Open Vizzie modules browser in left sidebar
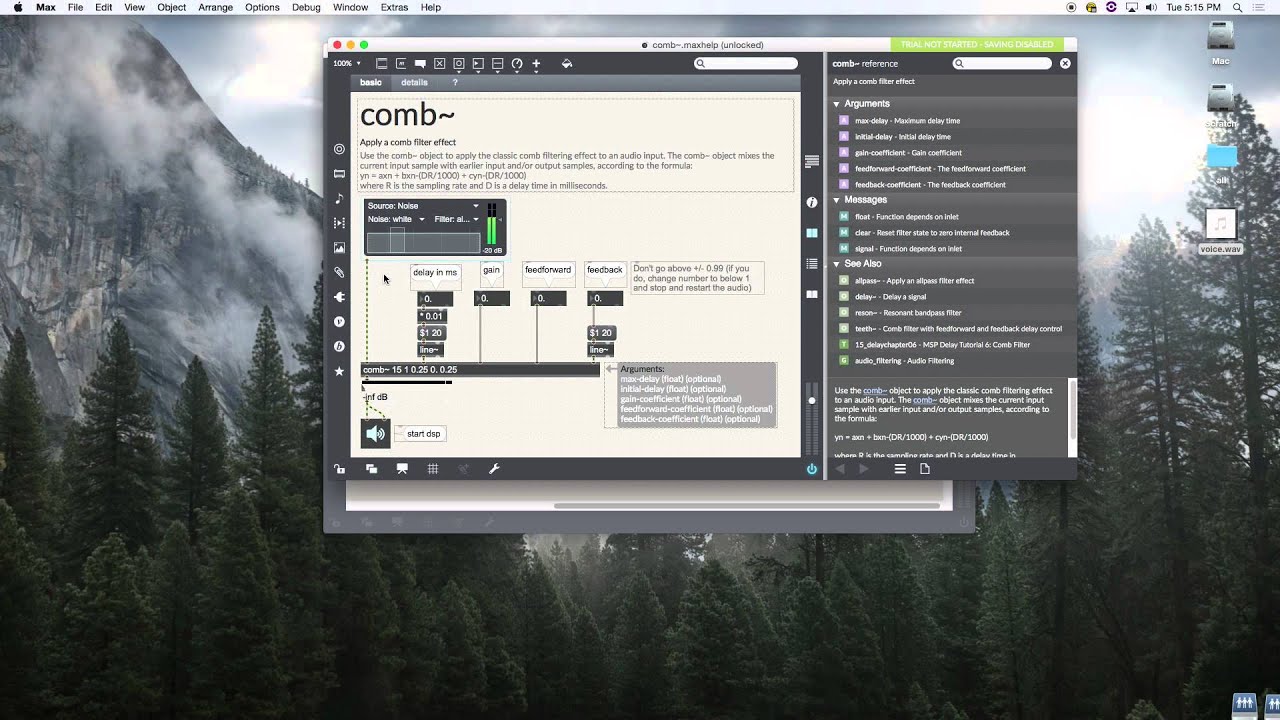 coord(339,322)
